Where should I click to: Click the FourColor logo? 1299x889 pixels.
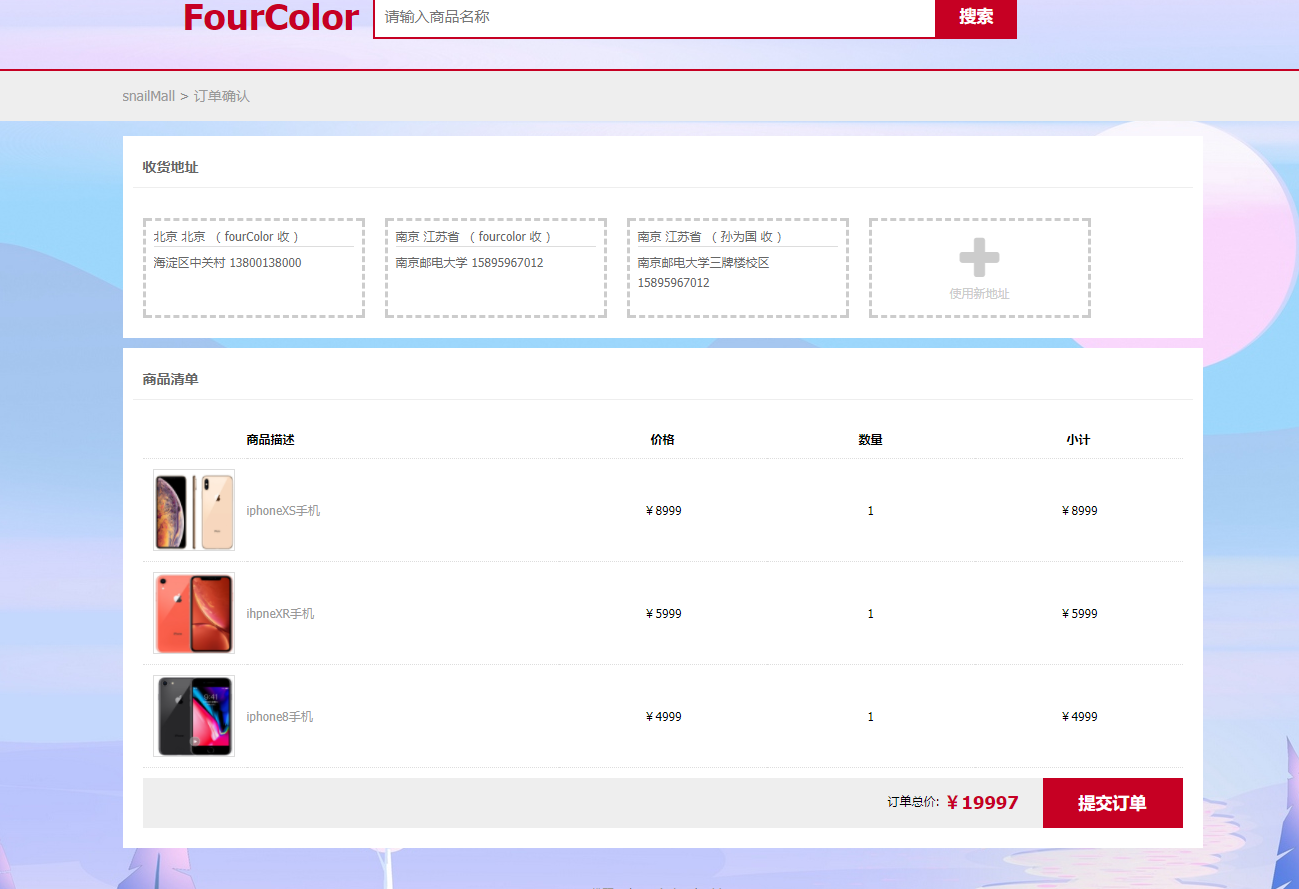tap(271, 17)
